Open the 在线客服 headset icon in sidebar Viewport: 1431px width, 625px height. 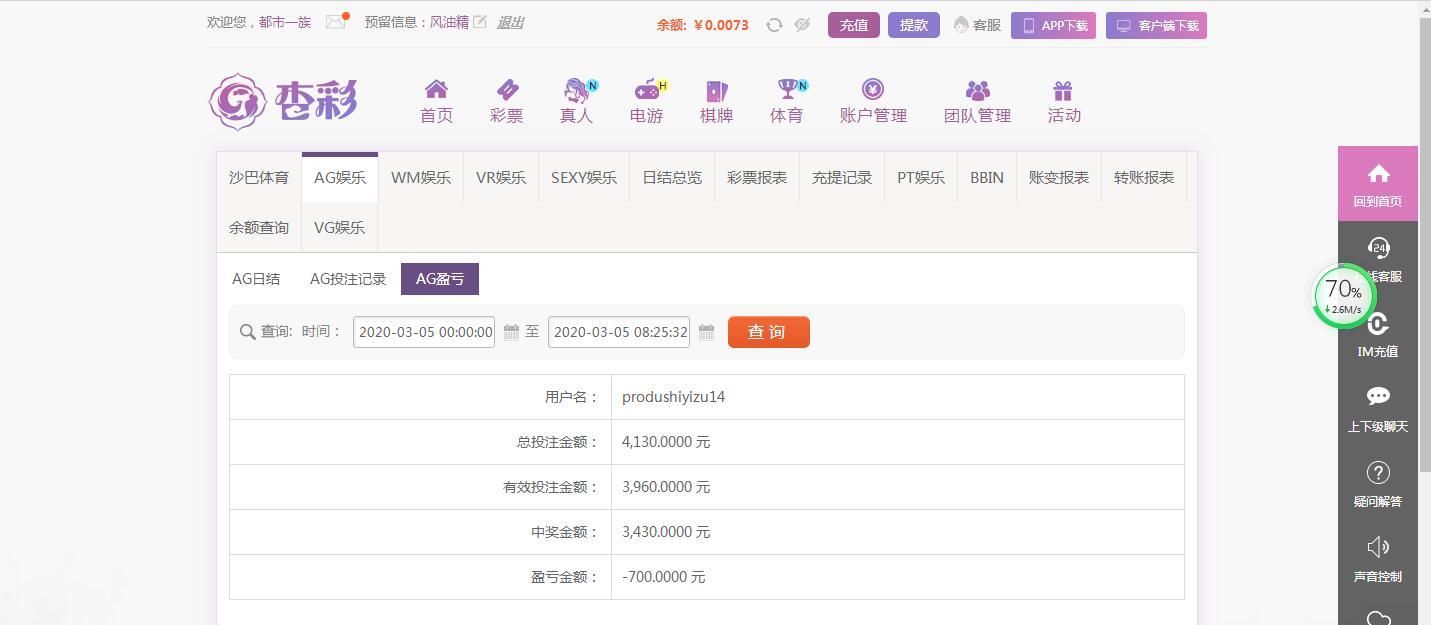point(1378,248)
